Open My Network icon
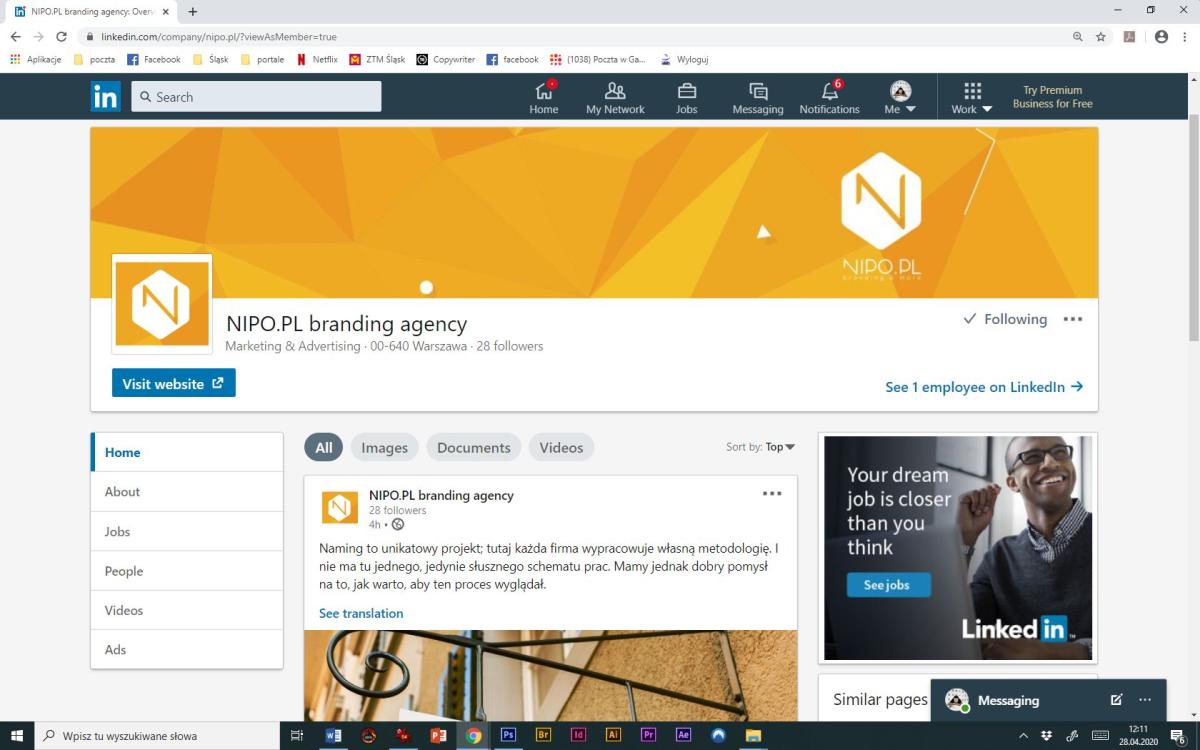The width and height of the screenshot is (1200, 750). [615, 91]
